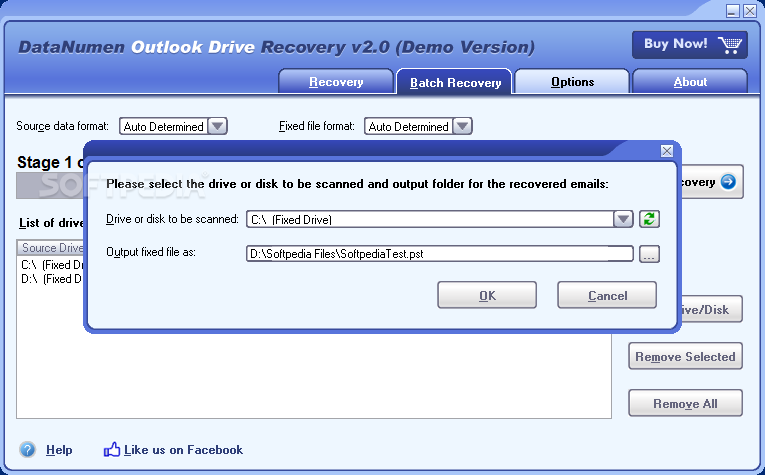765x475 pixels.
Task: Refresh the drive list with green arrows icon
Action: [649, 219]
